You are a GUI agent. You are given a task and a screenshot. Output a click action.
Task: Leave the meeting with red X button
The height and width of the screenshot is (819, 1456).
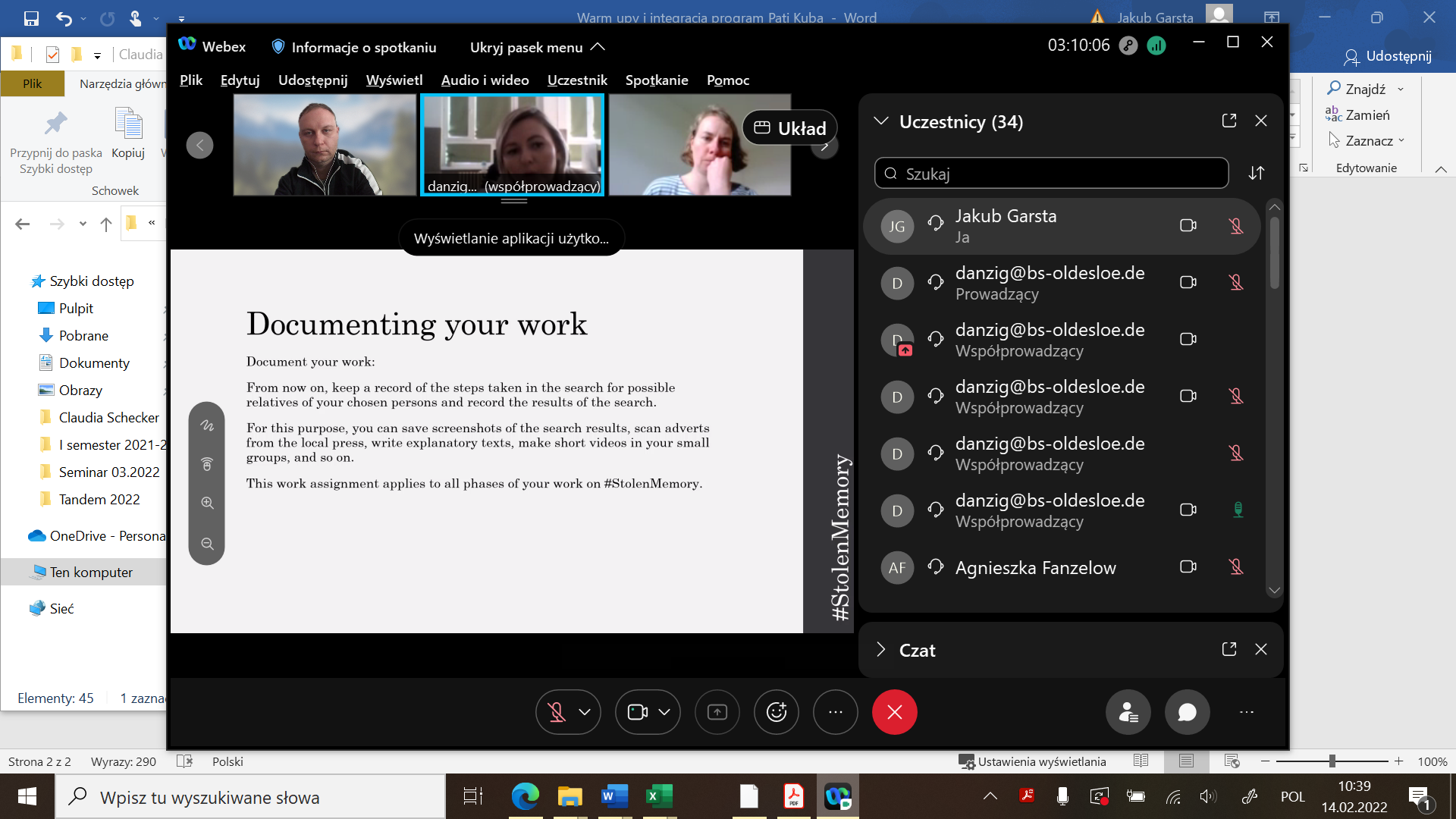click(895, 712)
